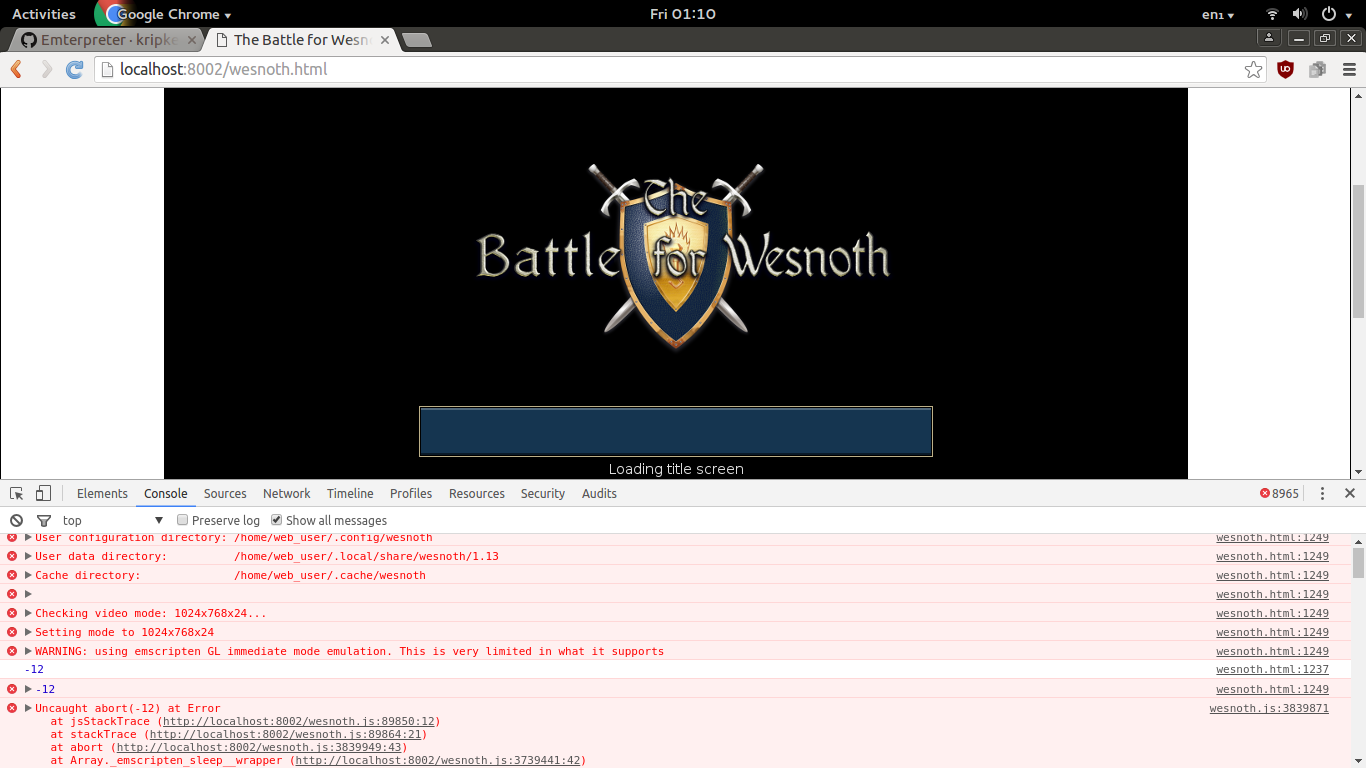The width and height of the screenshot is (1366, 768).
Task: Open the Timeline tab
Action: (x=350, y=493)
